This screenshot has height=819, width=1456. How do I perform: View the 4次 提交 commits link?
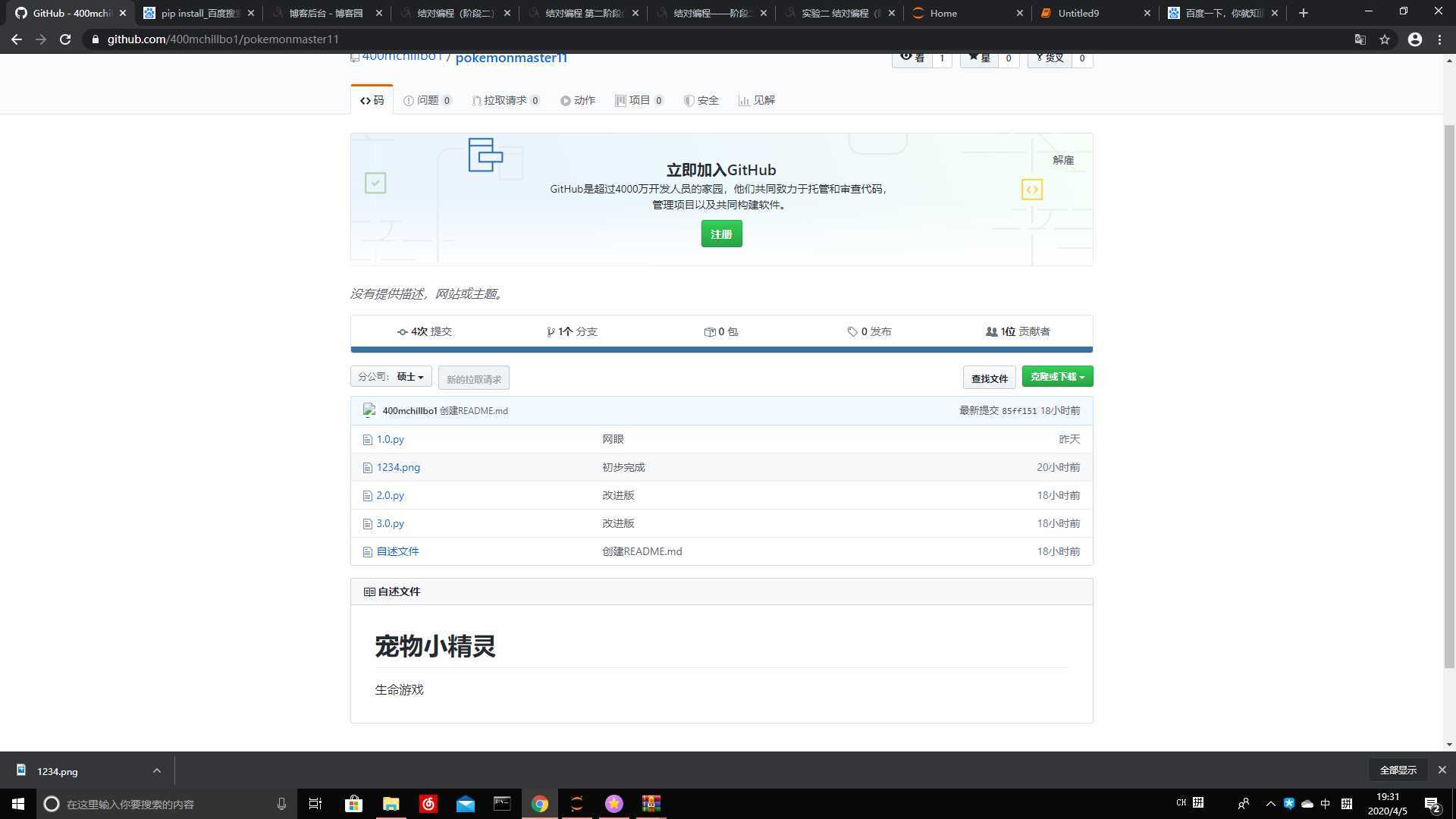pos(425,331)
